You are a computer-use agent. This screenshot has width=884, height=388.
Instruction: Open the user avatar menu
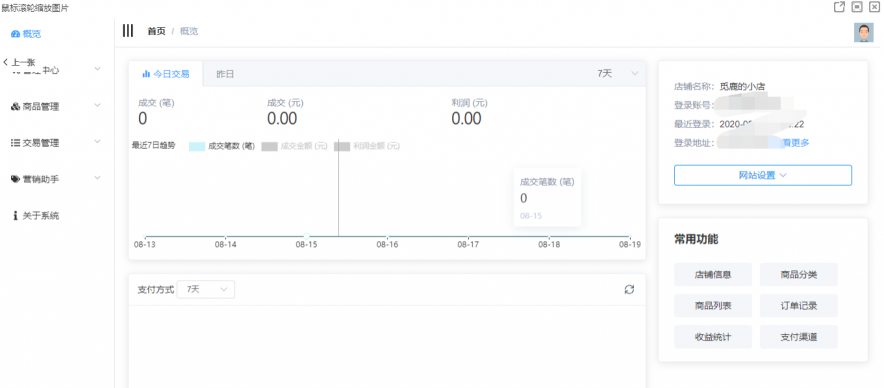[863, 33]
